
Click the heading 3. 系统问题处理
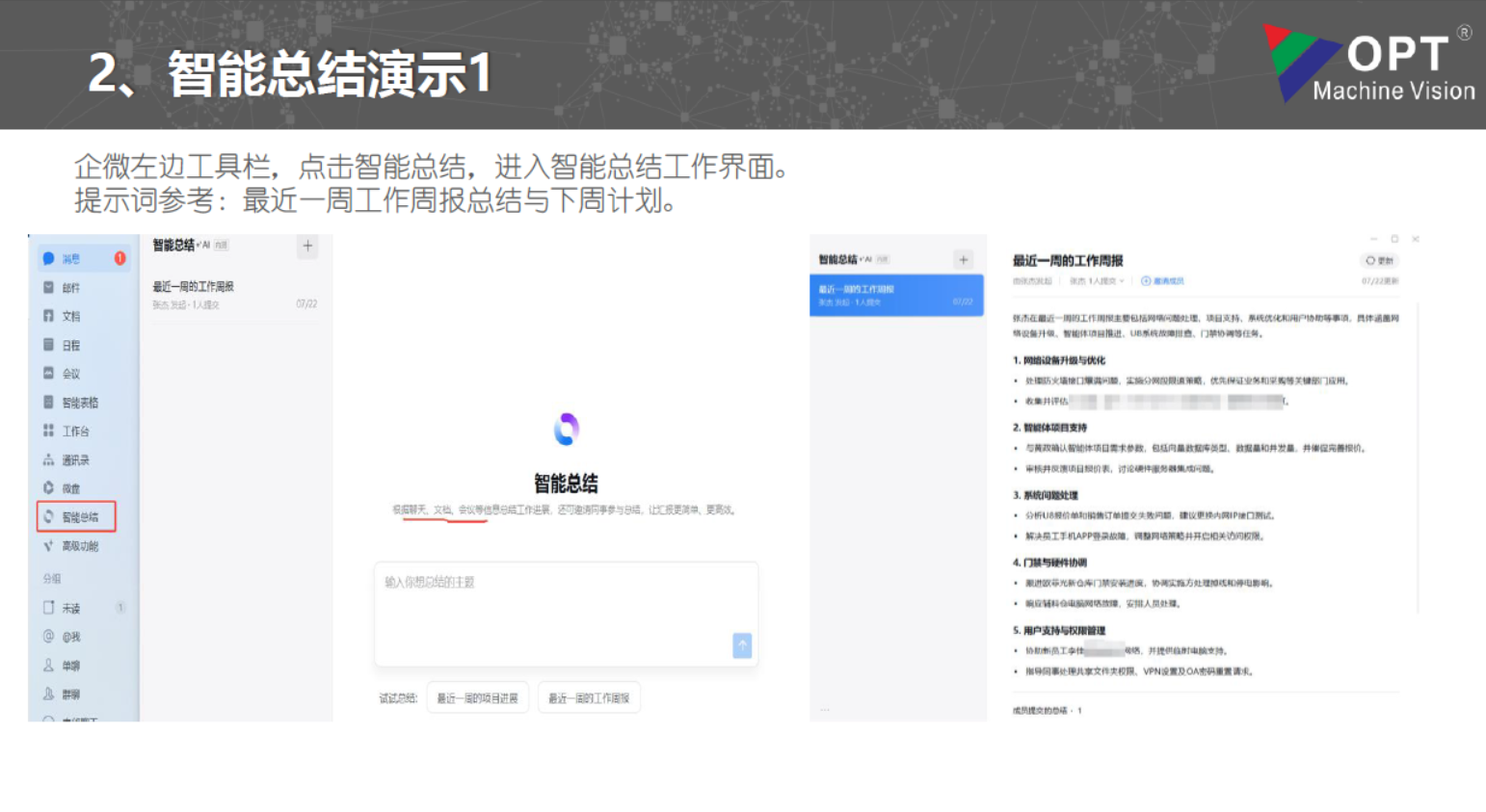[x=1046, y=495]
